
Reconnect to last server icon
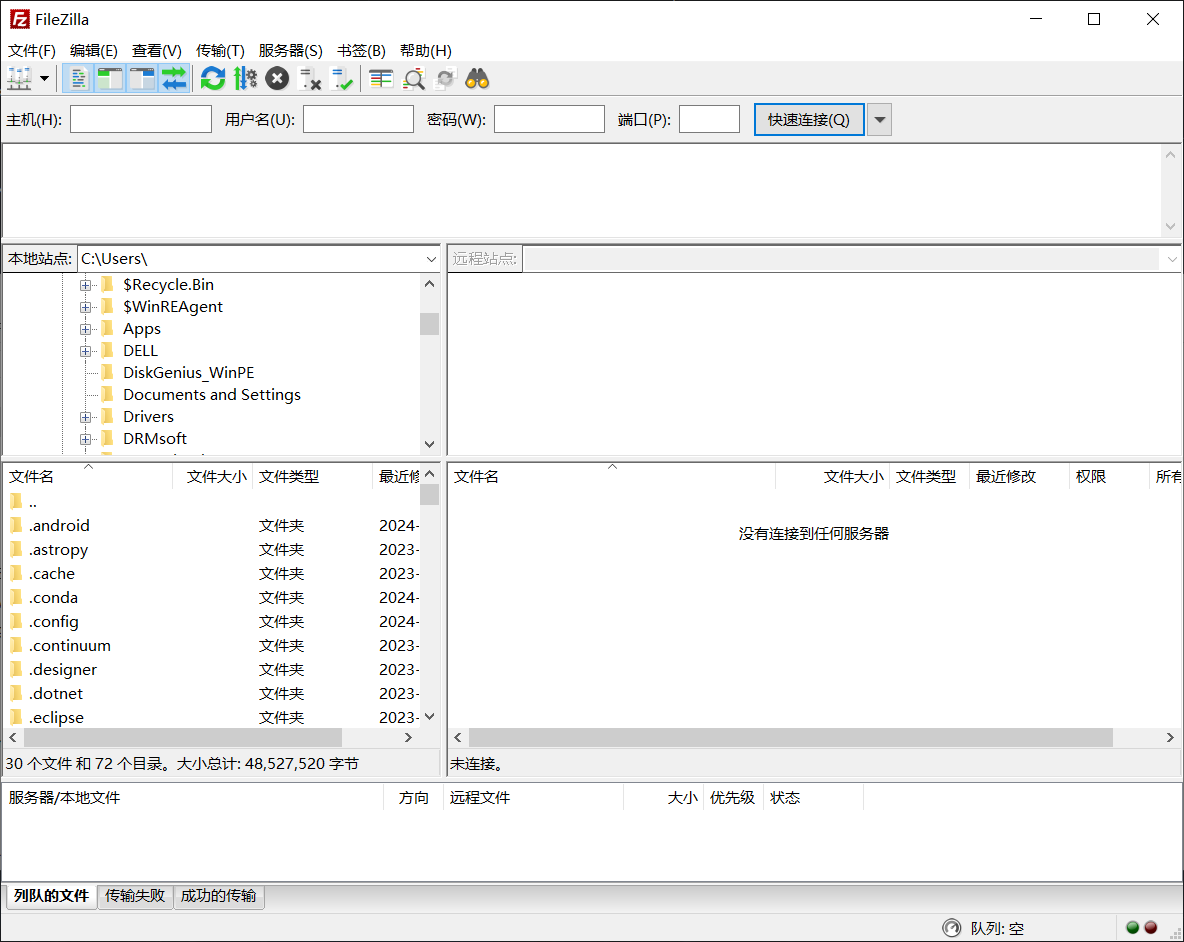click(342, 78)
